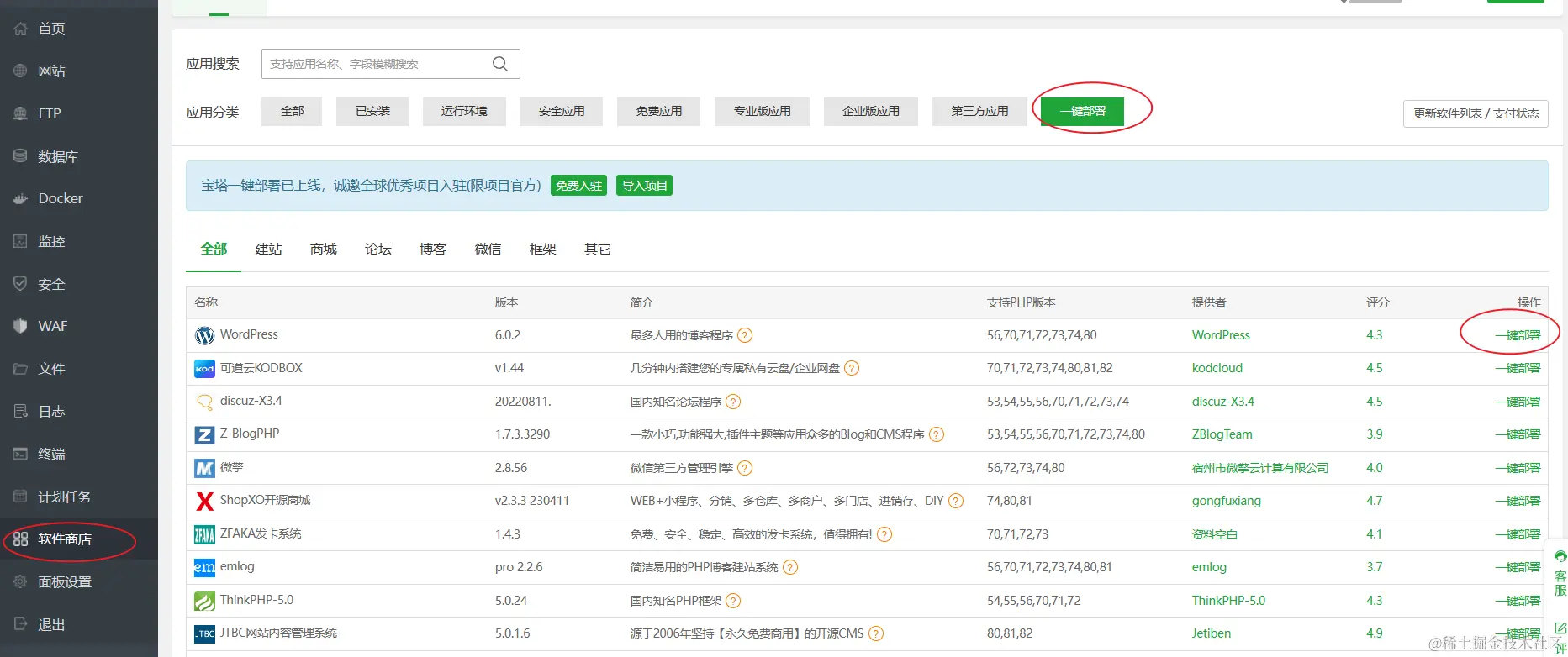1568x657 pixels.
Task: Select the 运行环境 category filter
Action: pyautogui.click(x=464, y=111)
